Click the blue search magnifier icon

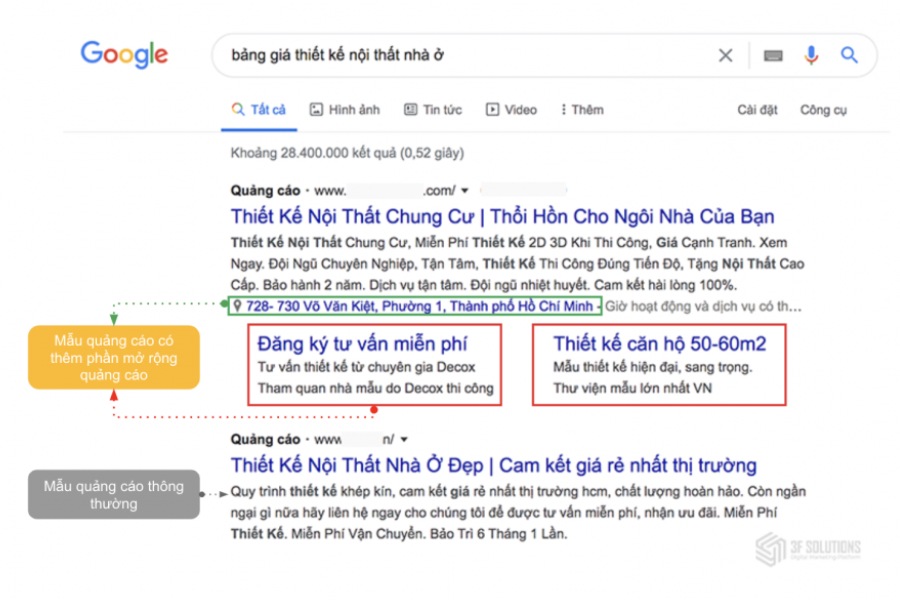[849, 55]
